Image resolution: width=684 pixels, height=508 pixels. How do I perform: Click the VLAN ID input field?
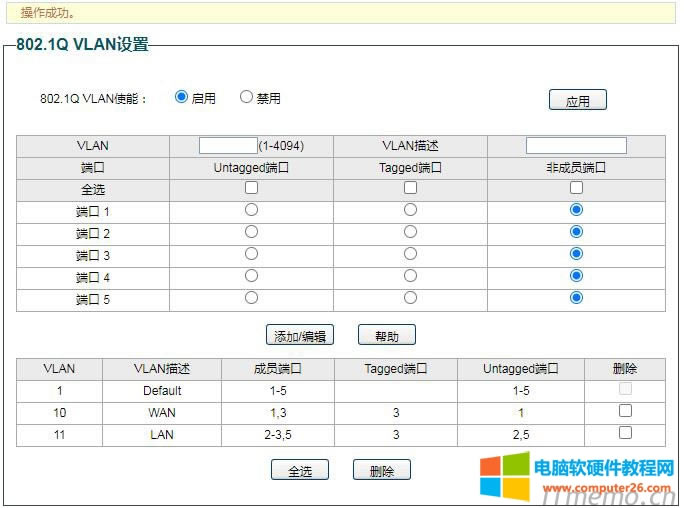pyautogui.click(x=228, y=146)
